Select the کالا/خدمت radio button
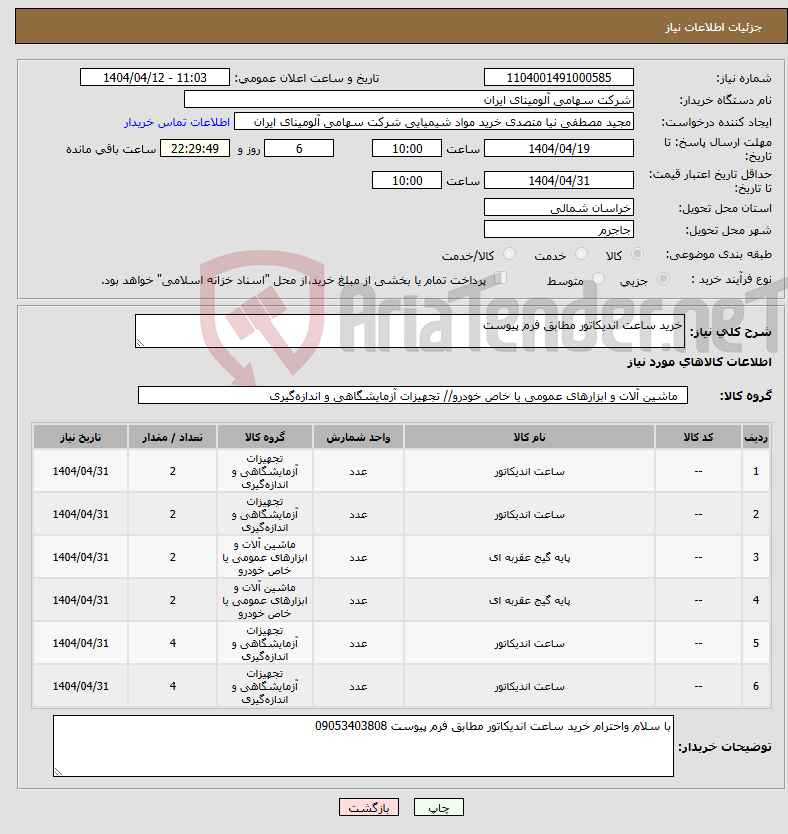Image resolution: width=788 pixels, height=834 pixels. point(509,254)
